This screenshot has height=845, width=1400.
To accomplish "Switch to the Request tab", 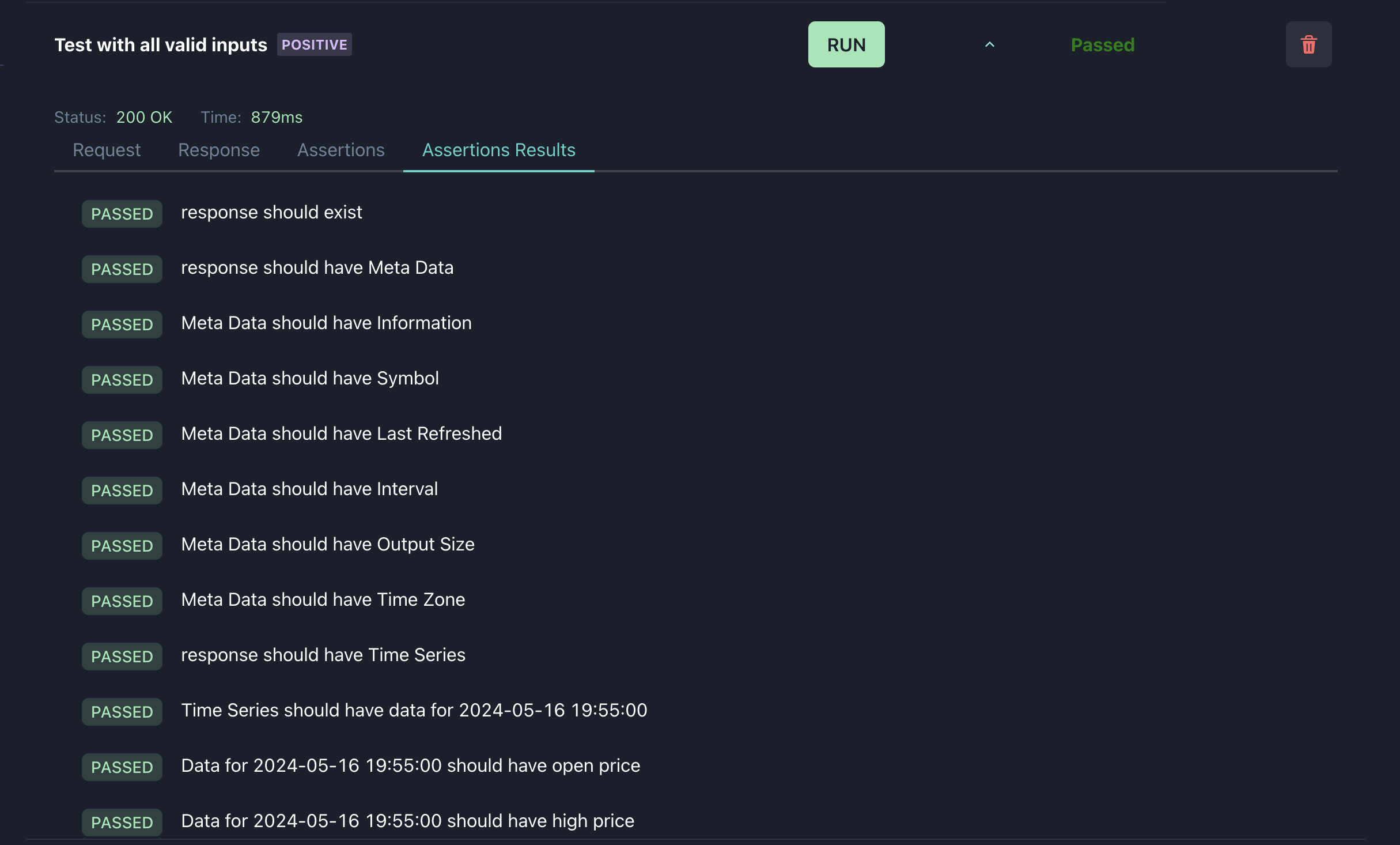I will point(107,150).
